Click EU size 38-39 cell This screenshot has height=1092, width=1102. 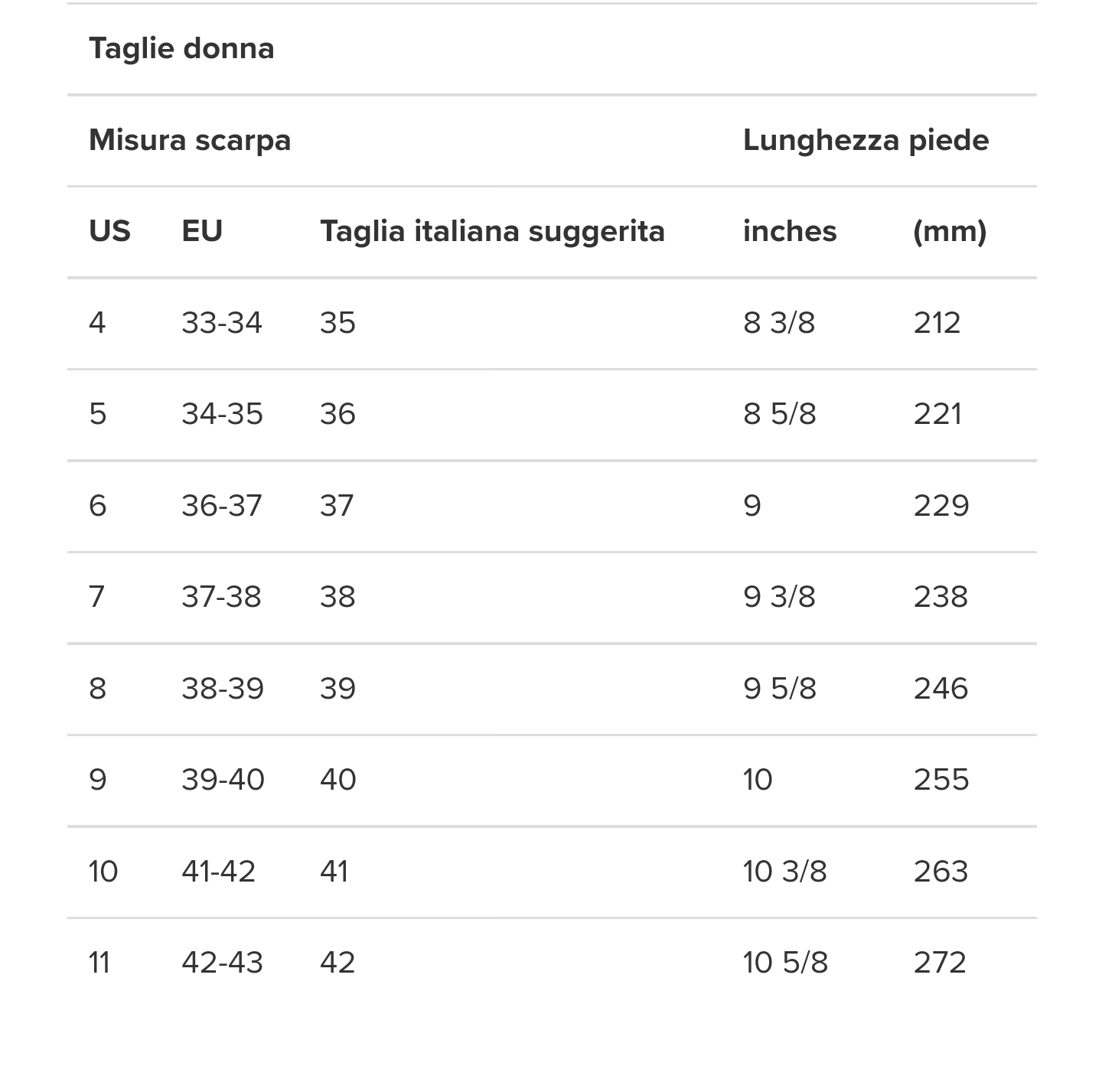(x=223, y=689)
